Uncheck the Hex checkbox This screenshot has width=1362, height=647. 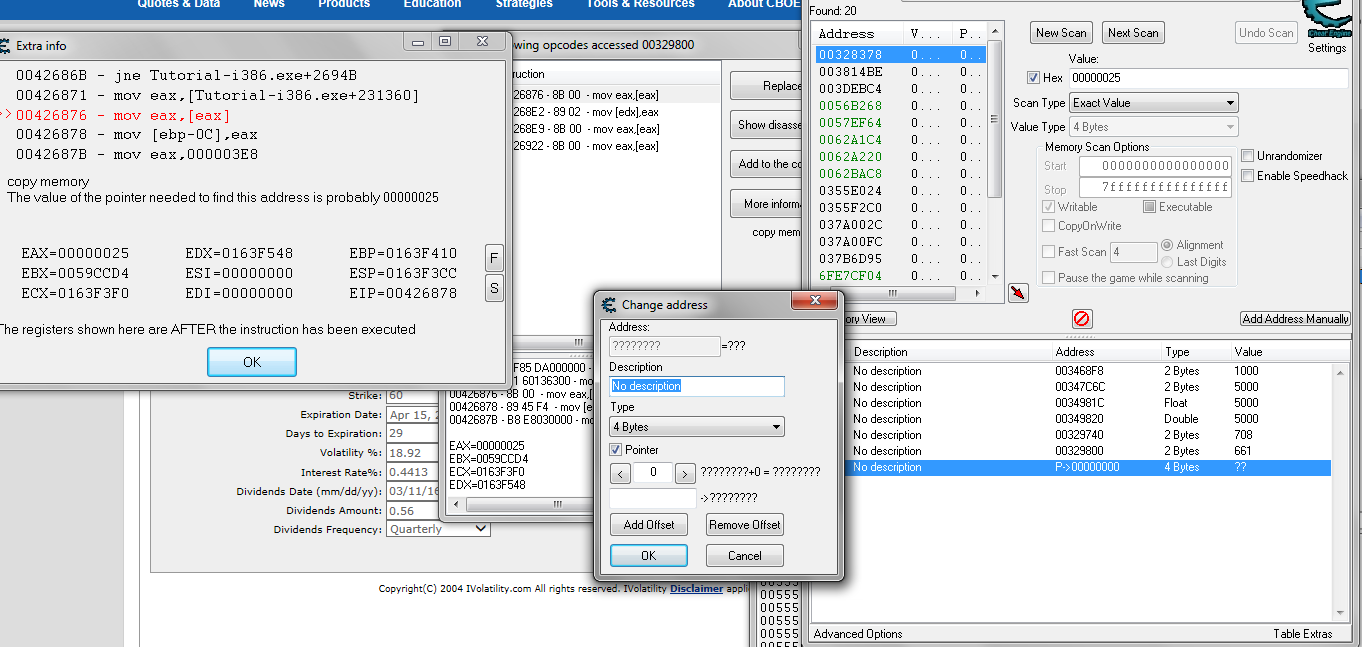coord(1034,78)
